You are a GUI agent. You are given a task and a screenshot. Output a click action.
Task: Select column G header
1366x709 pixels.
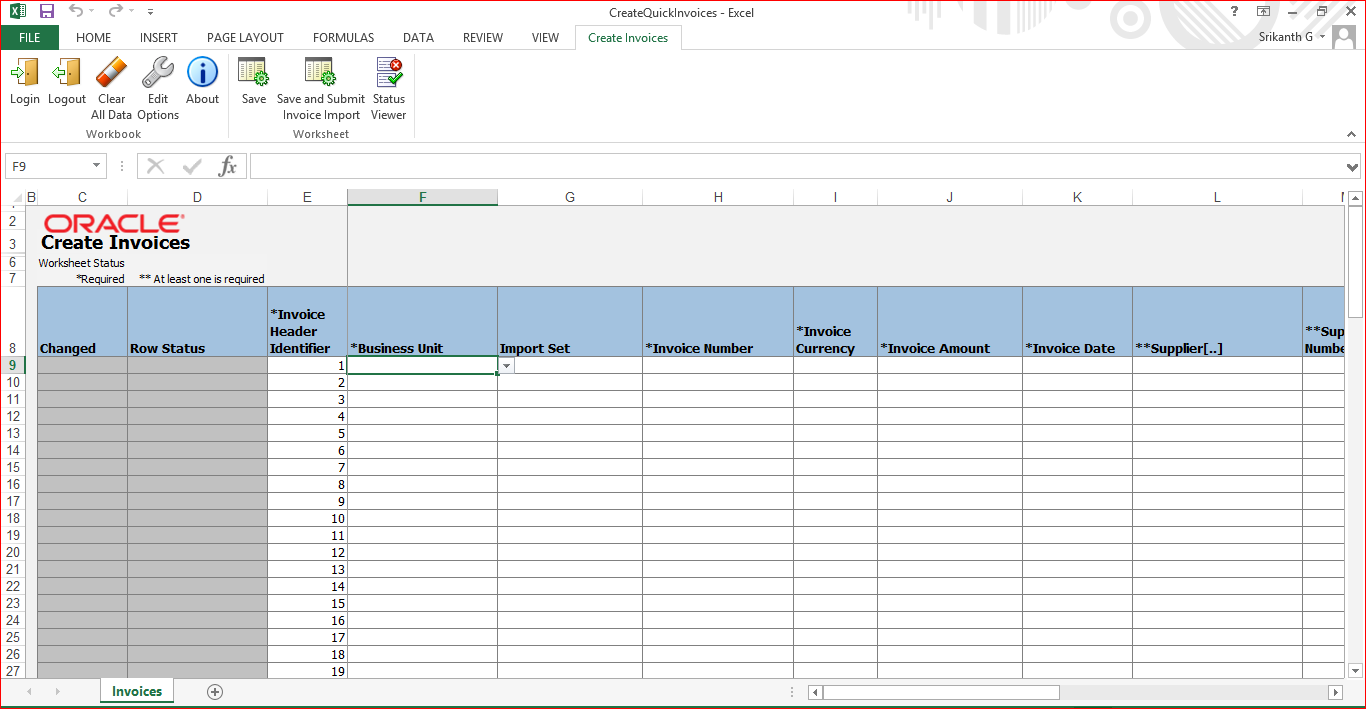click(x=570, y=197)
